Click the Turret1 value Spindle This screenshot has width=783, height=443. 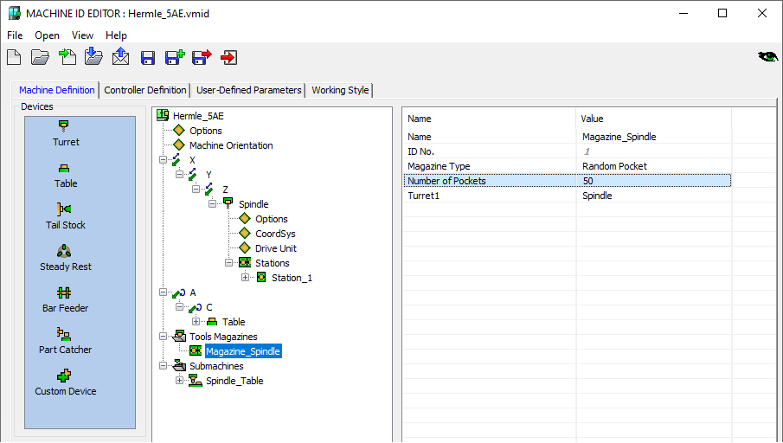coord(597,196)
